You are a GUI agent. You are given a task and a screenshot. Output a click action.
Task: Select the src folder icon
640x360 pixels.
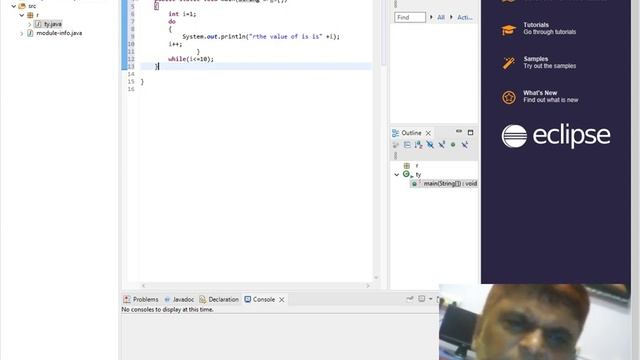[22, 6]
